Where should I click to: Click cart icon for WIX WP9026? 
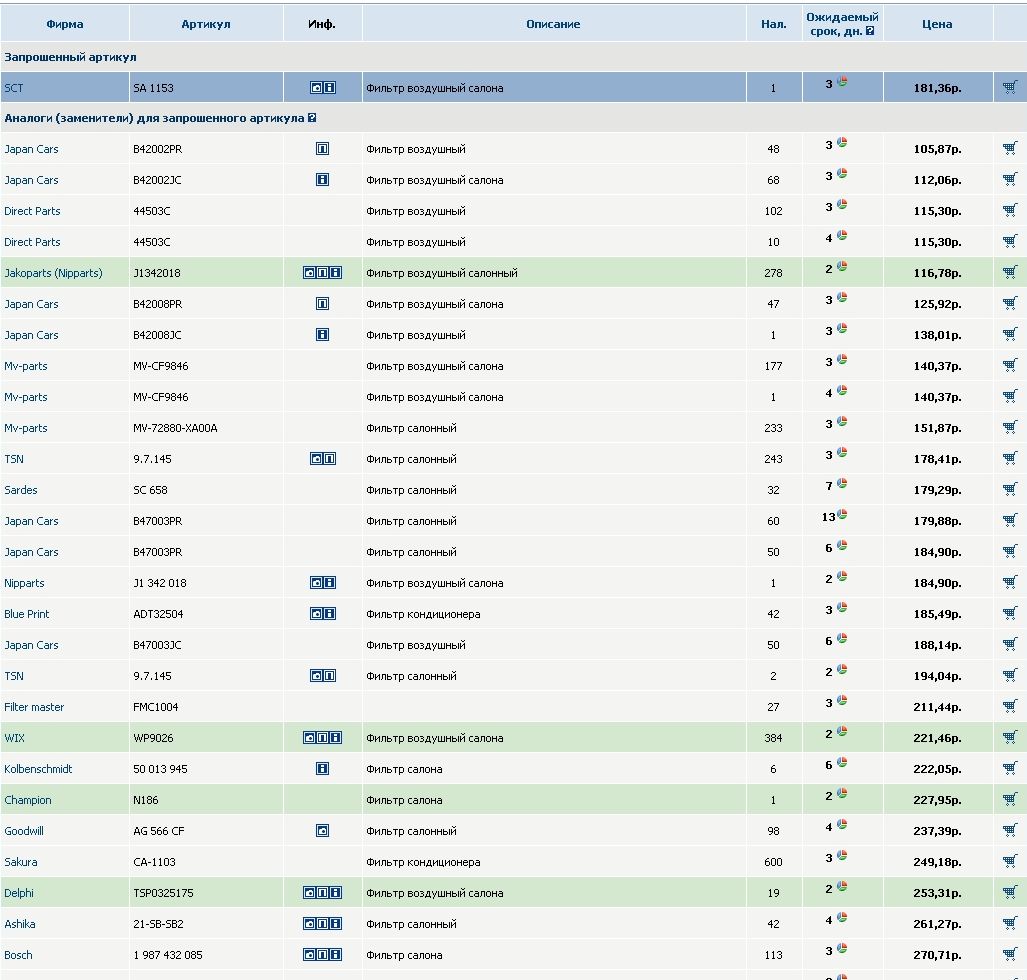point(1009,738)
